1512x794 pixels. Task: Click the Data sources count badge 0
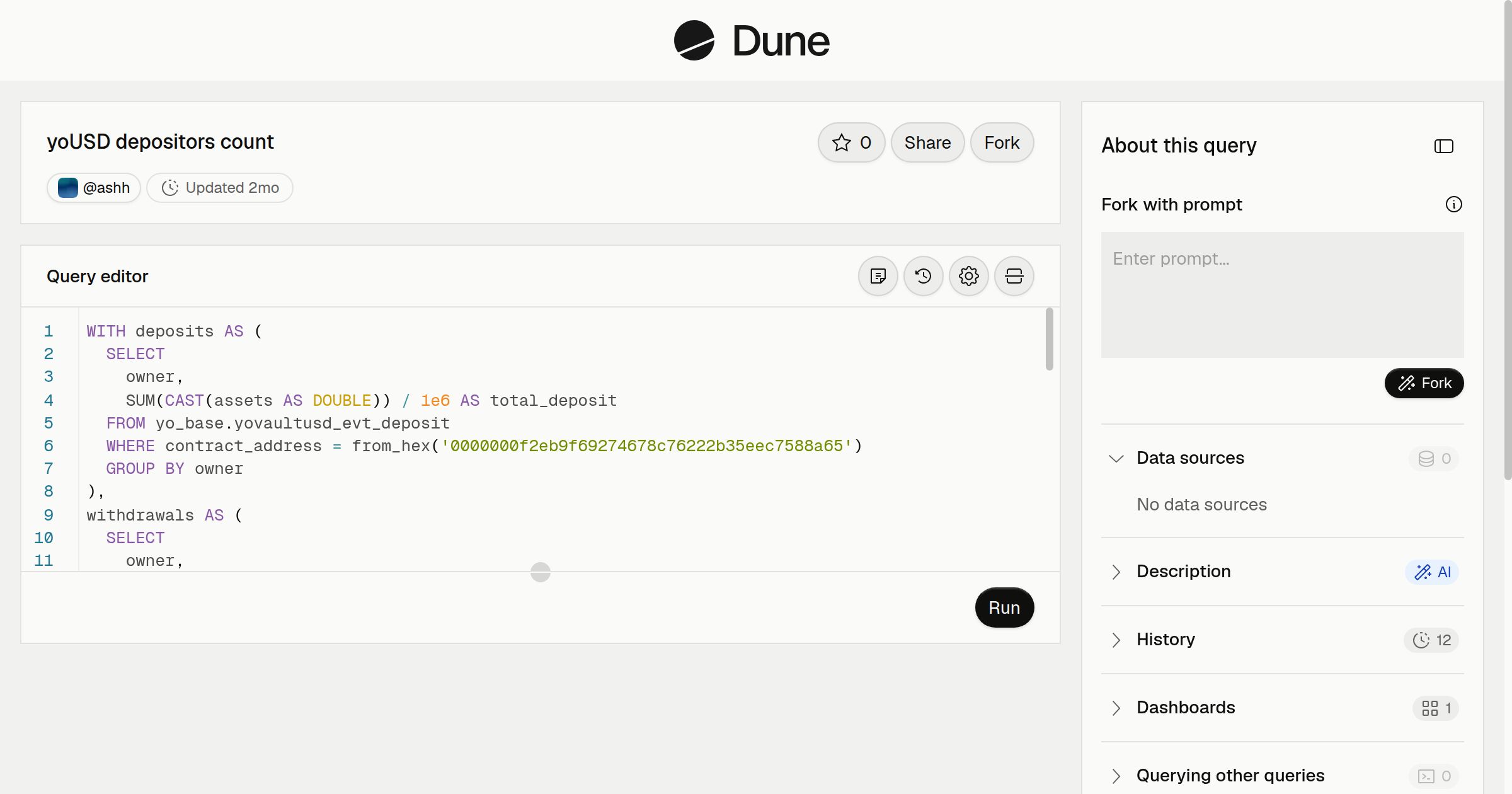pos(1433,458)
